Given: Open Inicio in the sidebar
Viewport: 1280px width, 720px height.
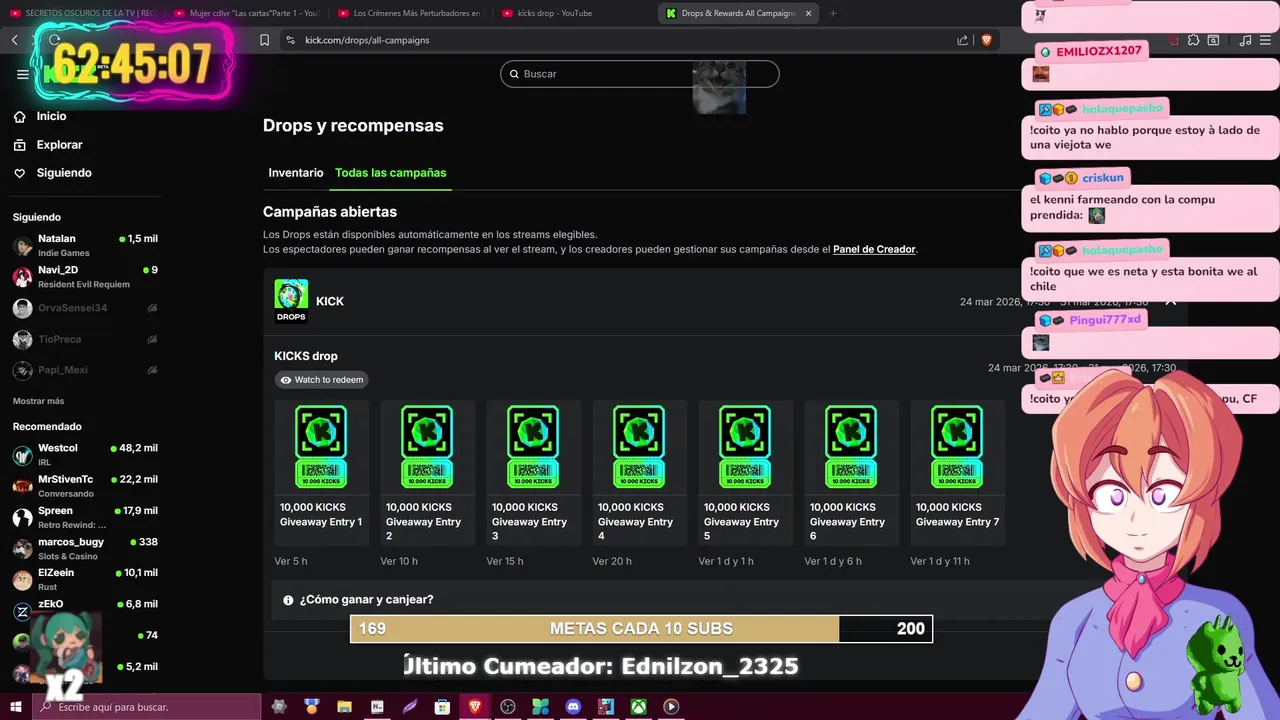Looking at the screenshot, I should click(x=51, y=116).
